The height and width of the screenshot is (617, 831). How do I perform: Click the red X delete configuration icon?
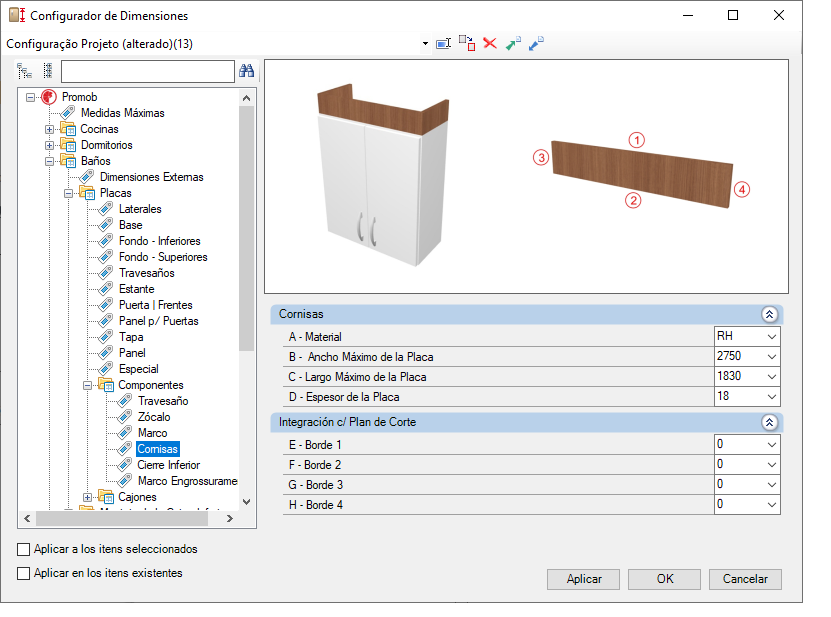coord(490,43)
